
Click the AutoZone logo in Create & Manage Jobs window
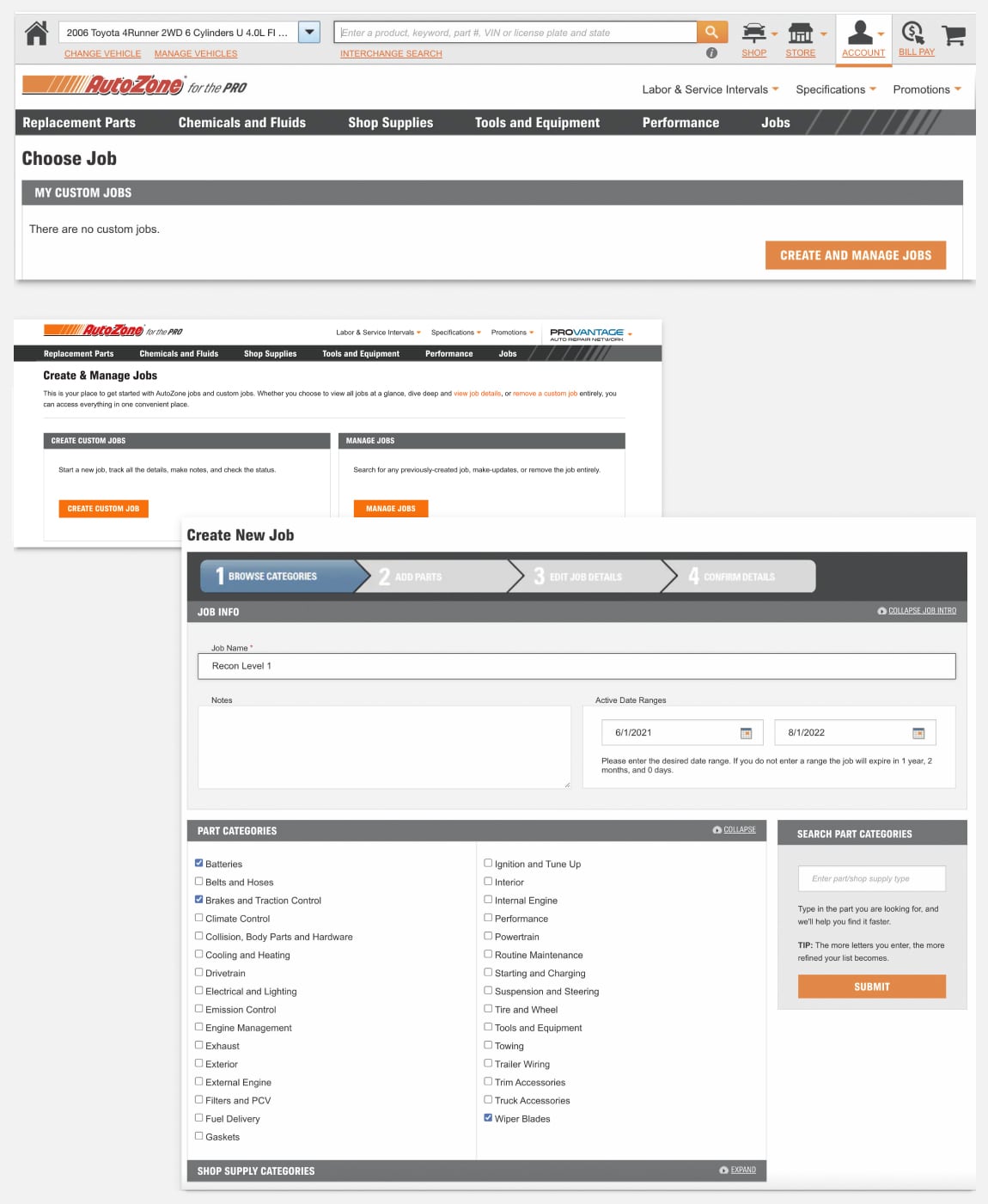pos(113,331)
